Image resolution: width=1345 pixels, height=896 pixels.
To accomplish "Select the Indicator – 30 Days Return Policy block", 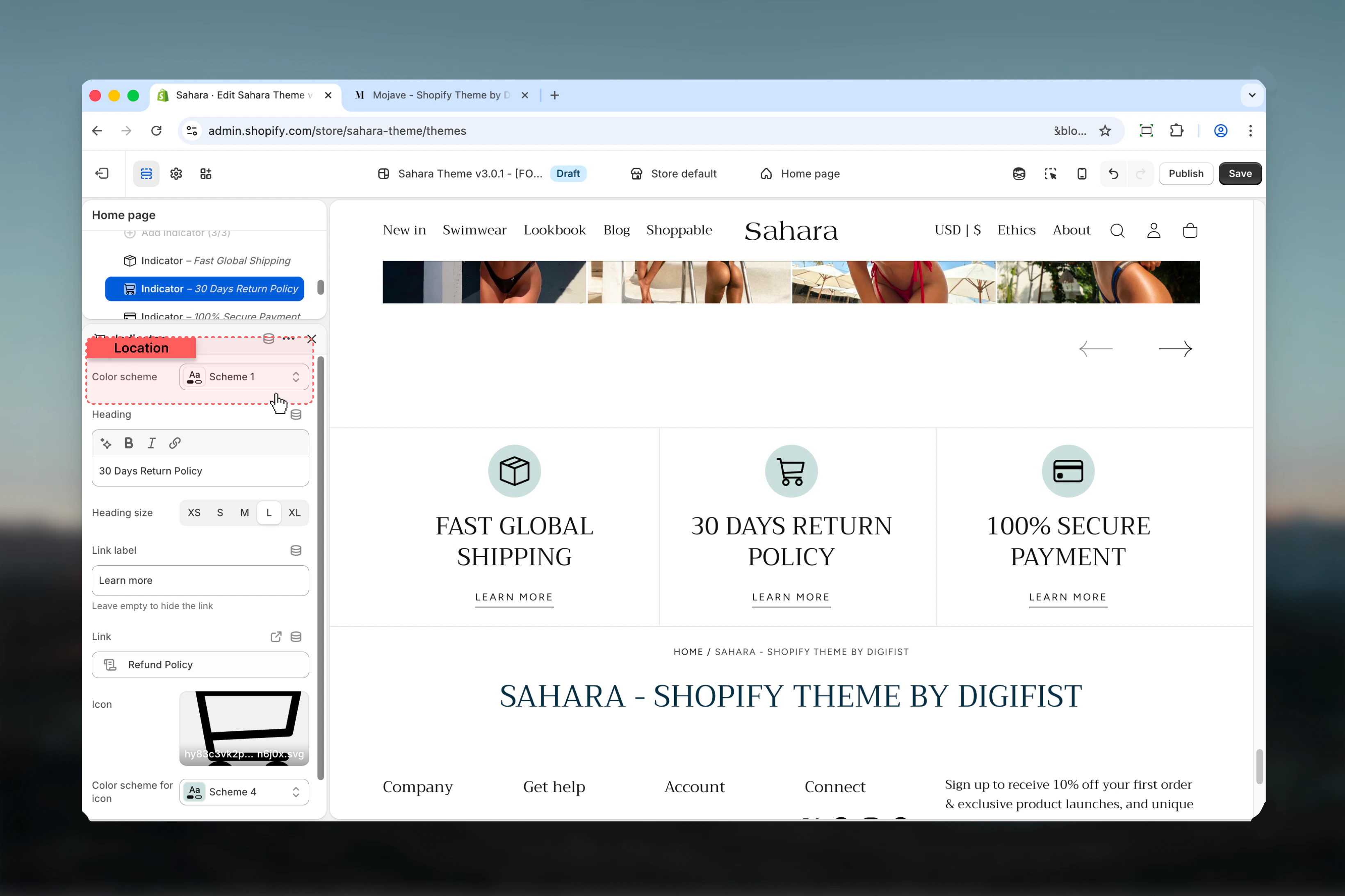I will [205, 289].
